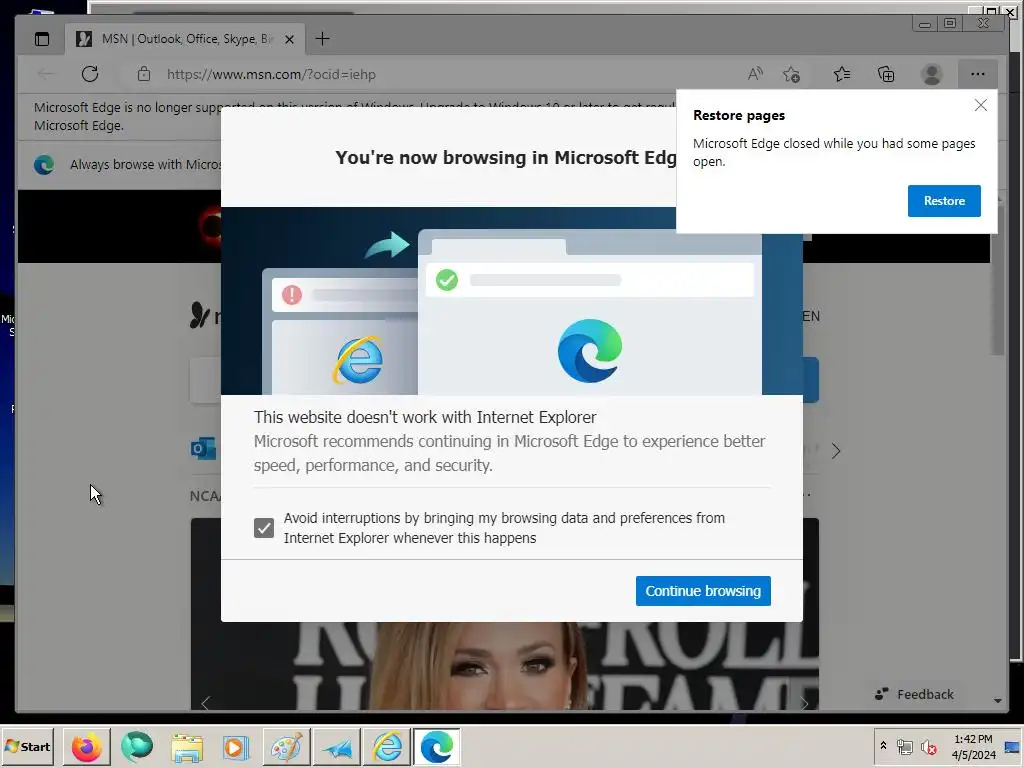The height and width of the screenshot is (768, 1024).
Task: Switch to Internet Explorer in taskbar
Action: (387, 746)
